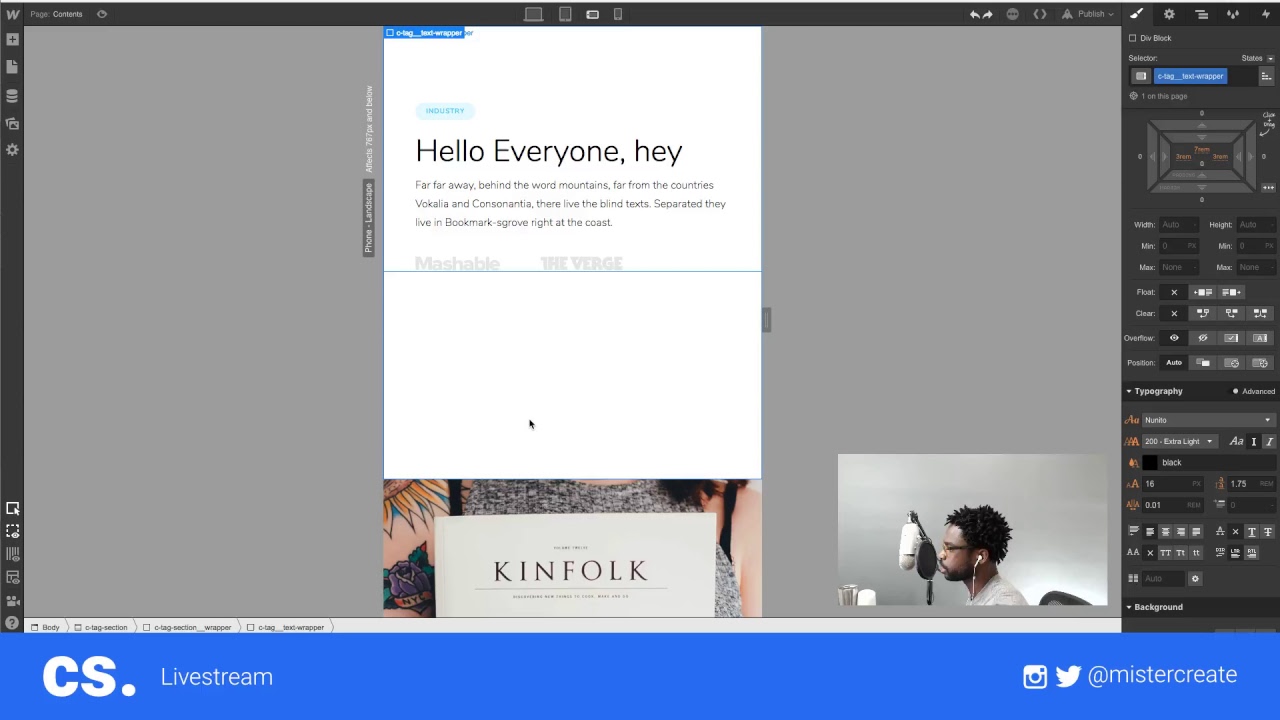Open the export code view
The image size is (1280, 720).
point(1040,14)
